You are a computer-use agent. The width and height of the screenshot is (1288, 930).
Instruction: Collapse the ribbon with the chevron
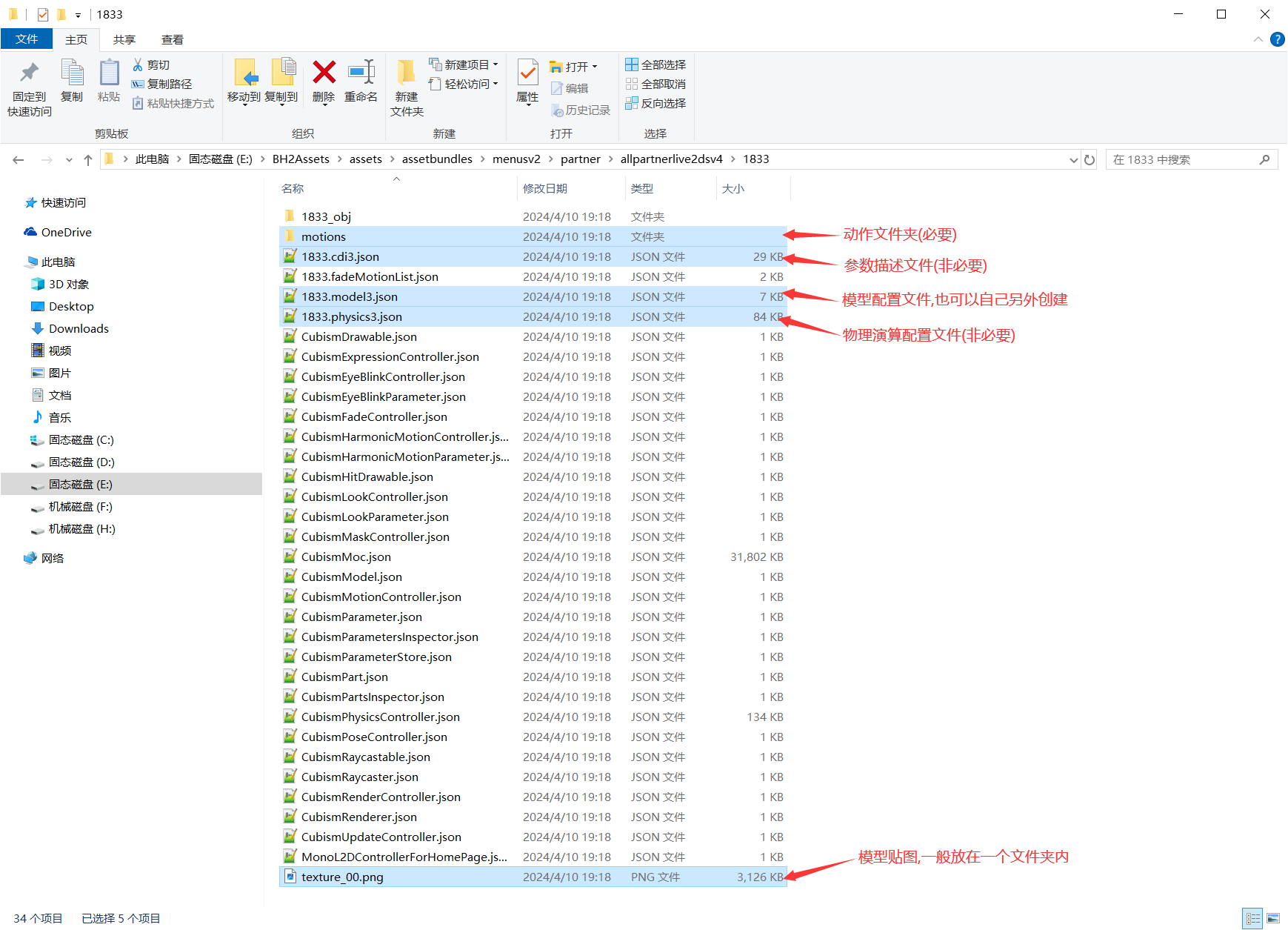(1258, 39)
